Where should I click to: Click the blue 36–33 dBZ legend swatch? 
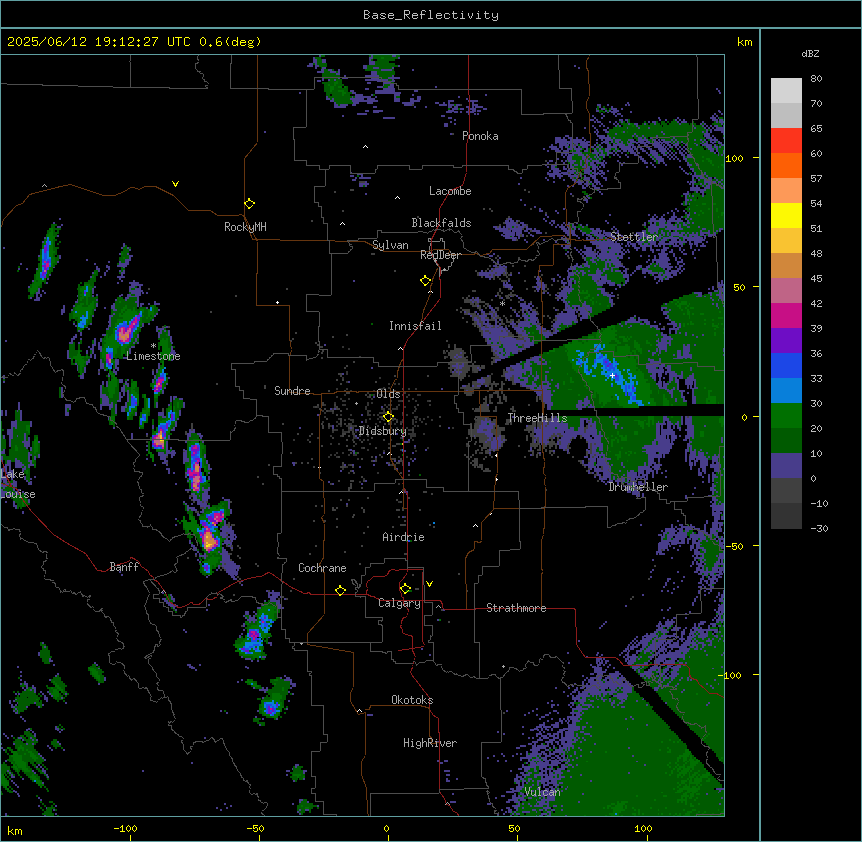tap(786, 365)
